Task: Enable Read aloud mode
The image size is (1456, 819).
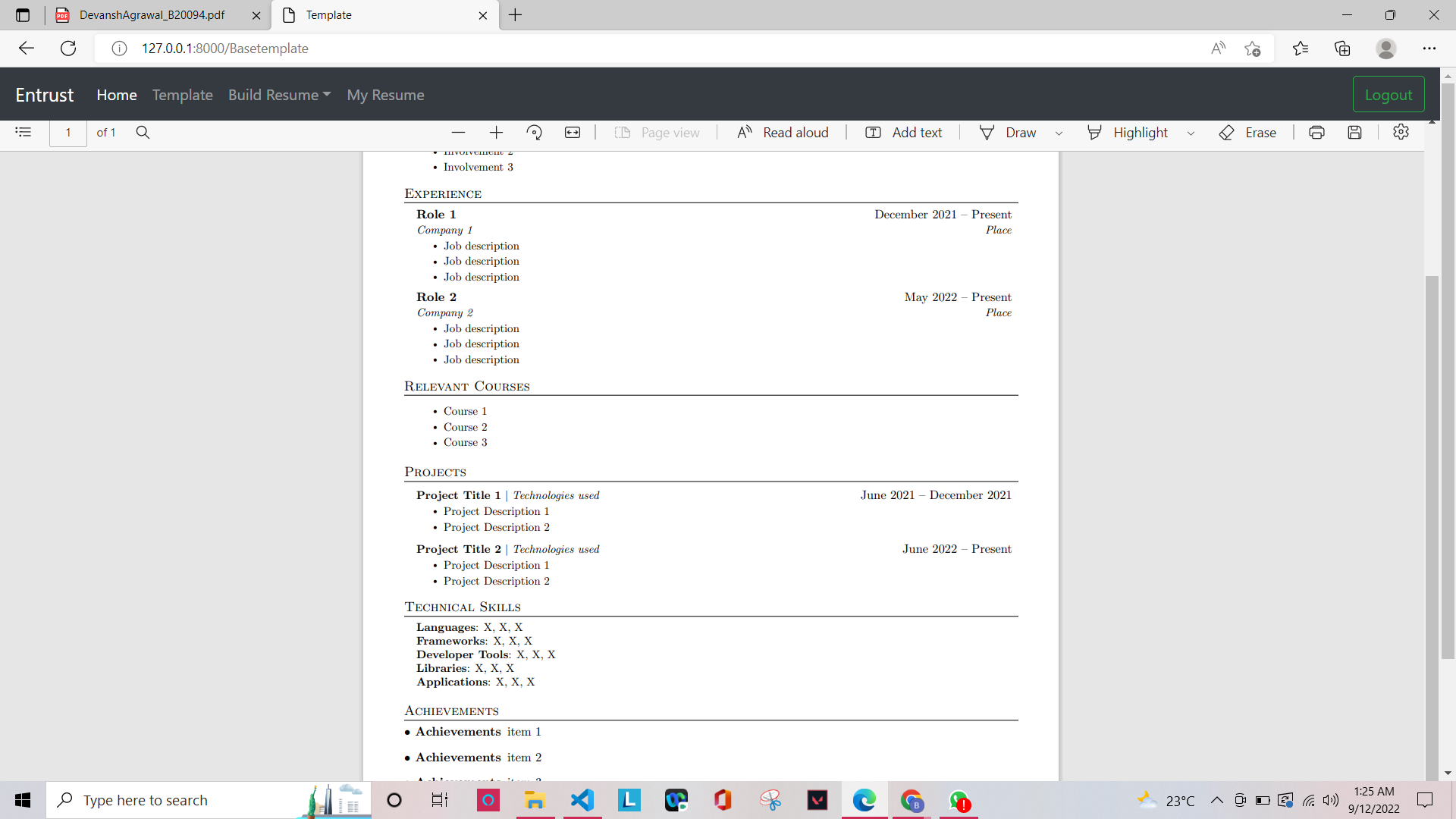Action: pyautogui.click(x=783, y=132)
